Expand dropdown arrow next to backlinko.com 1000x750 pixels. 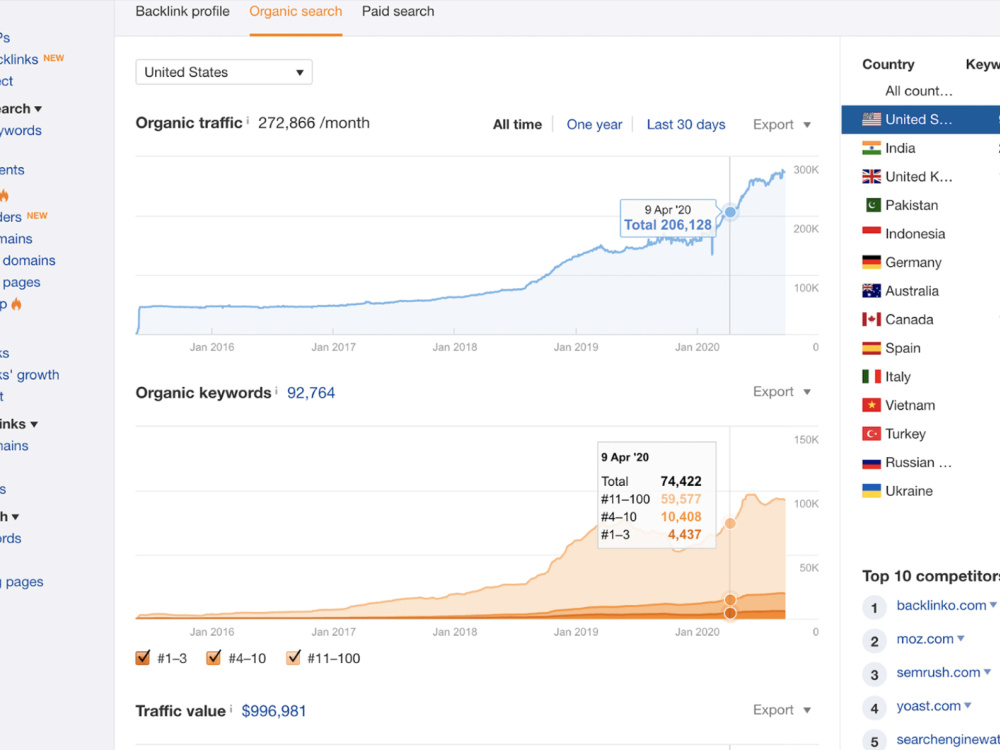[x=993, y=605]
